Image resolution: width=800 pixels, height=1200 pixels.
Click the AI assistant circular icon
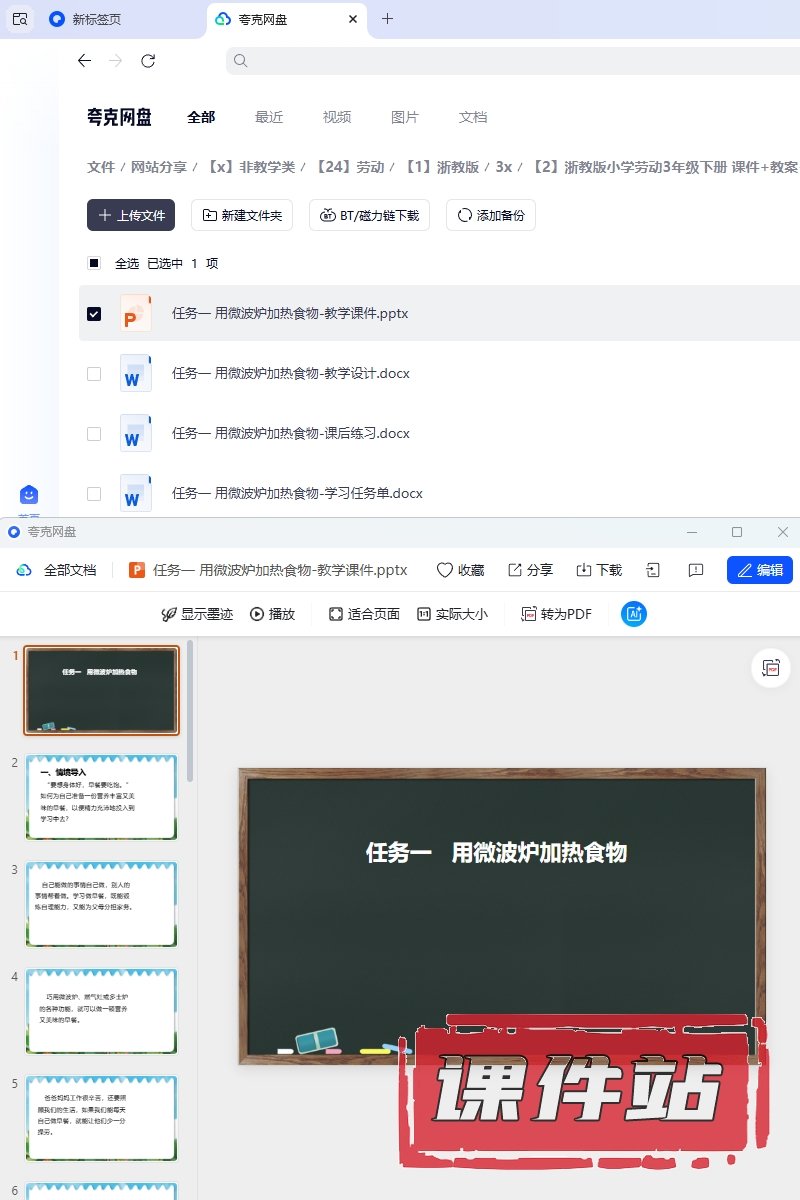pos(633,614)
